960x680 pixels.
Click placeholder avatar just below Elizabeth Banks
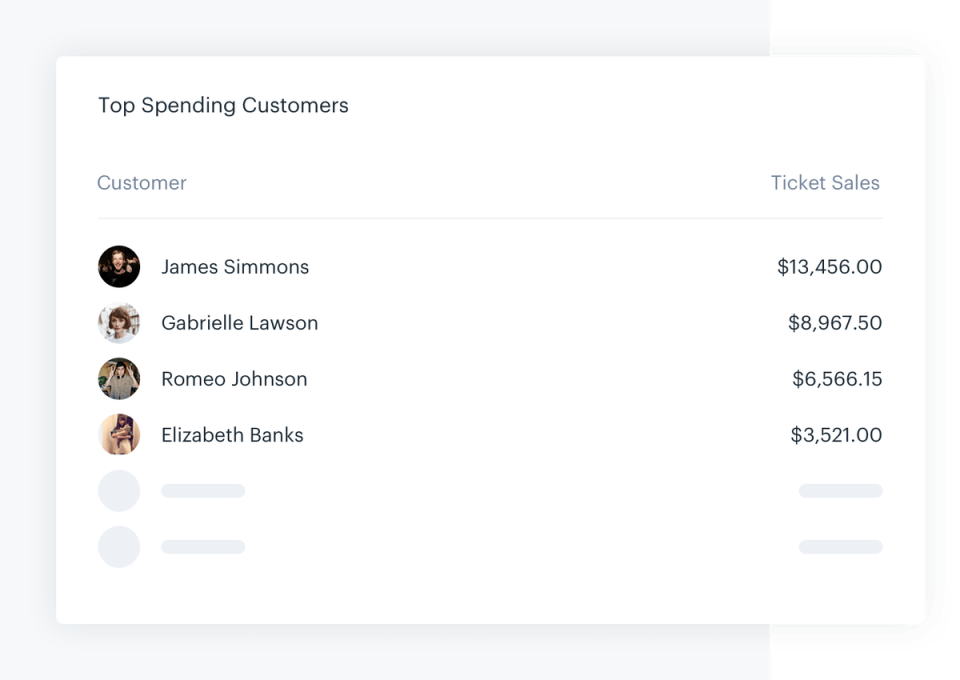click(119, 491)
